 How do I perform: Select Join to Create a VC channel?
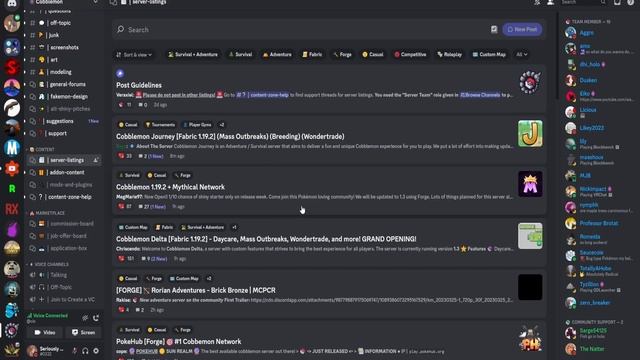(64, 299)
